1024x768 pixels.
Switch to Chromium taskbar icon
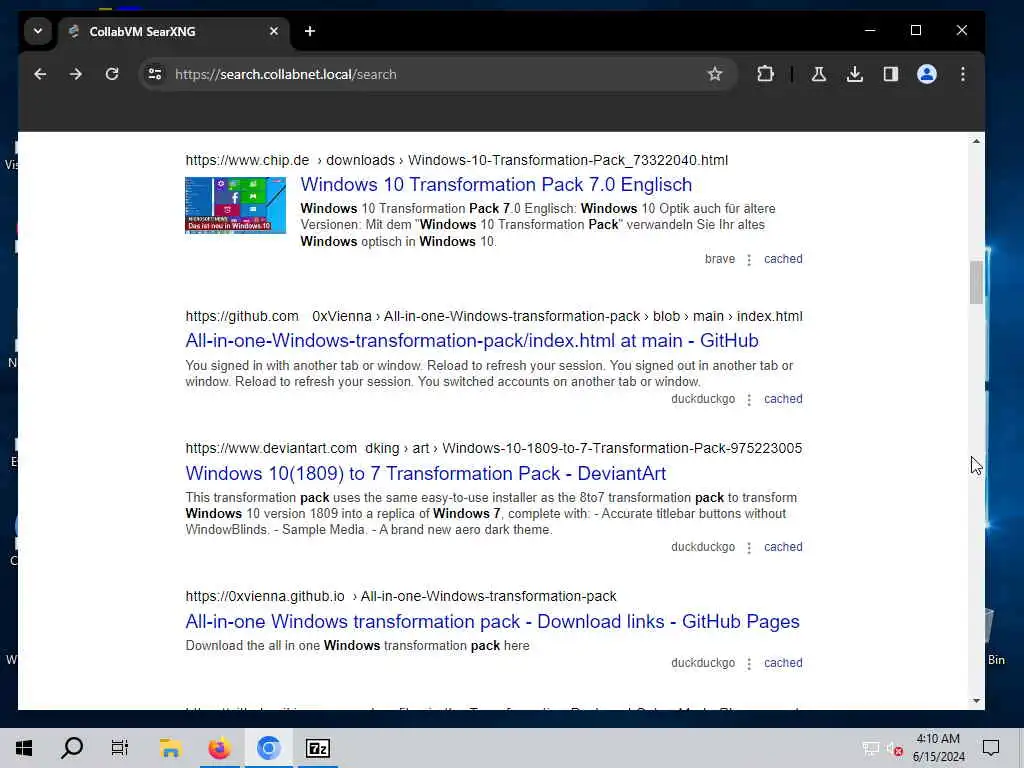coord(268,748)
